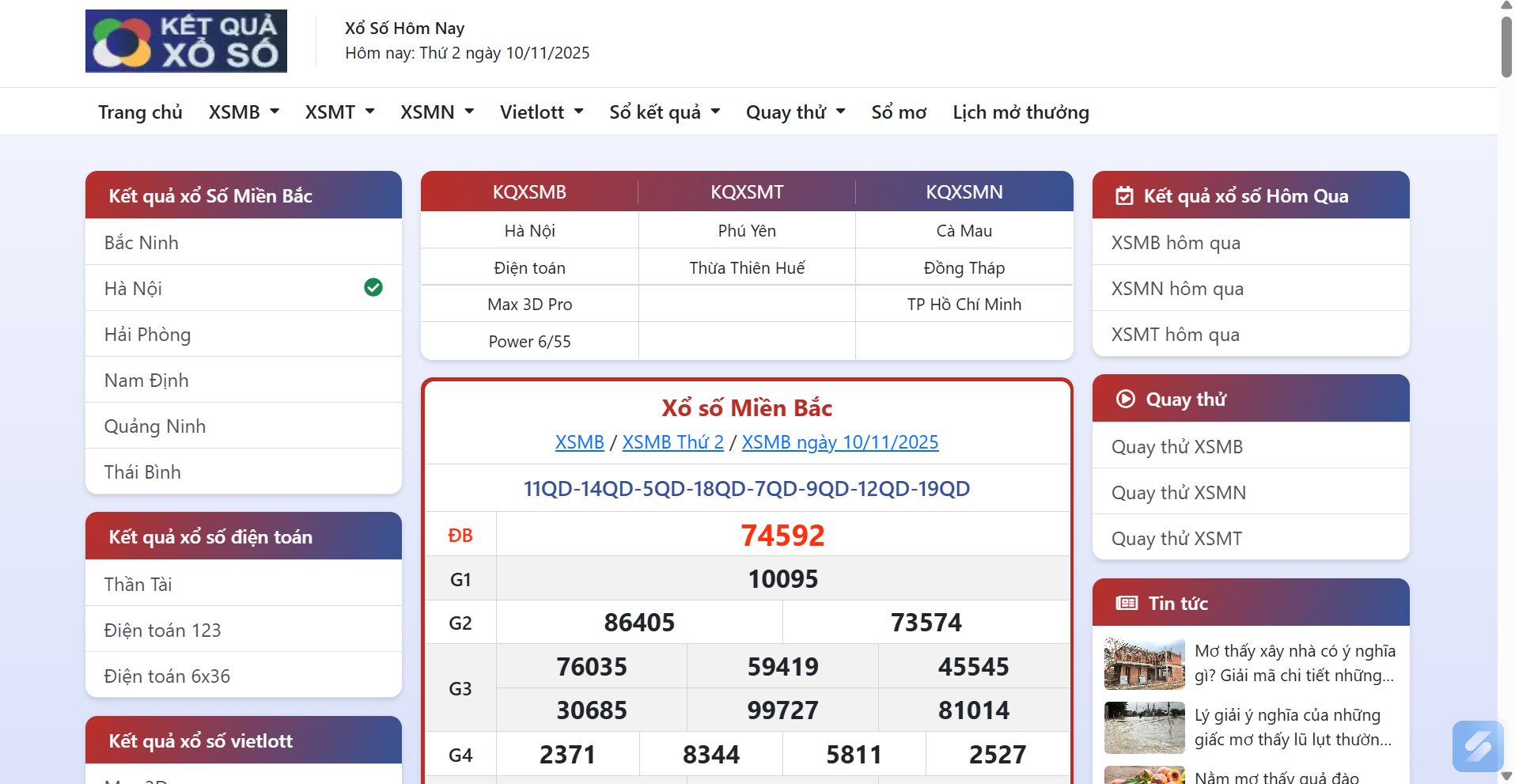Image resolution: width=1515 pixels, height=784 pixels.
Task: Open the floating blue chat widget icon
Action: [1477, 745]
